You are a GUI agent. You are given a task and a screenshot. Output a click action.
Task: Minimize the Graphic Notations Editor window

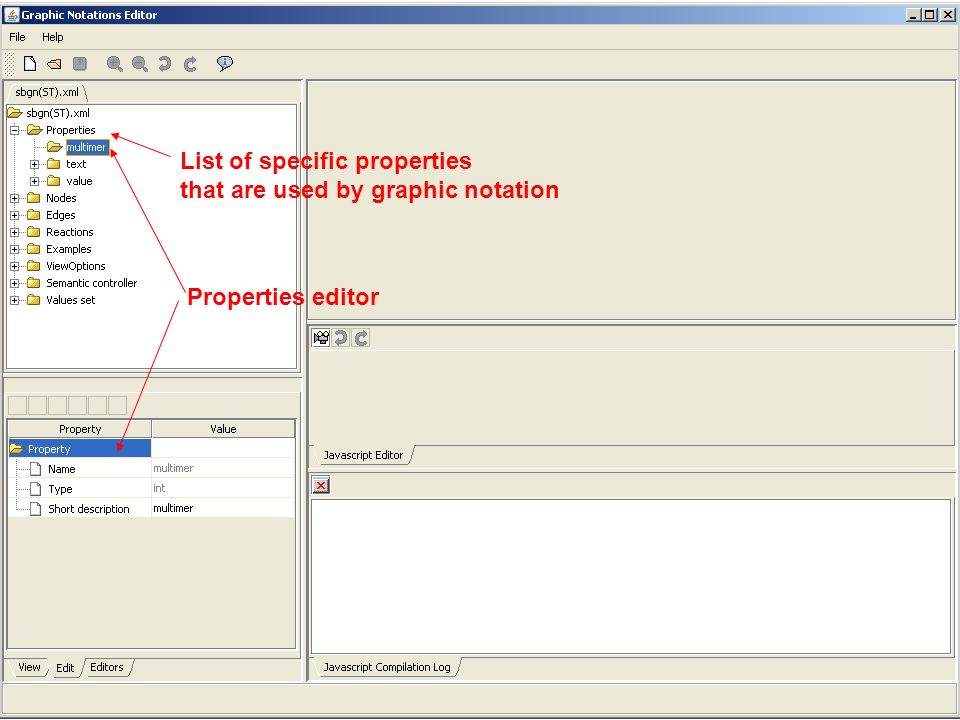[914, 15]
